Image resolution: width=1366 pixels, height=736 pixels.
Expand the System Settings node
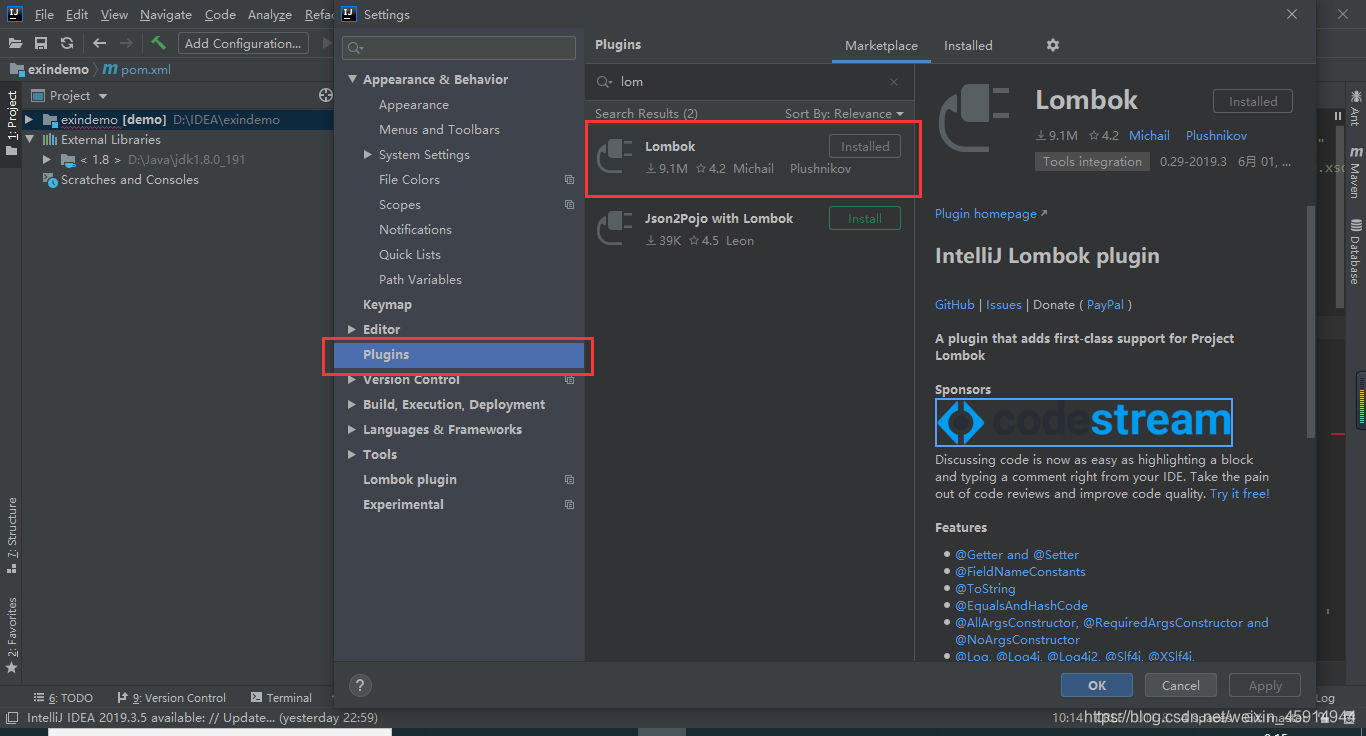pyautogui.click(x=368, y=155)
